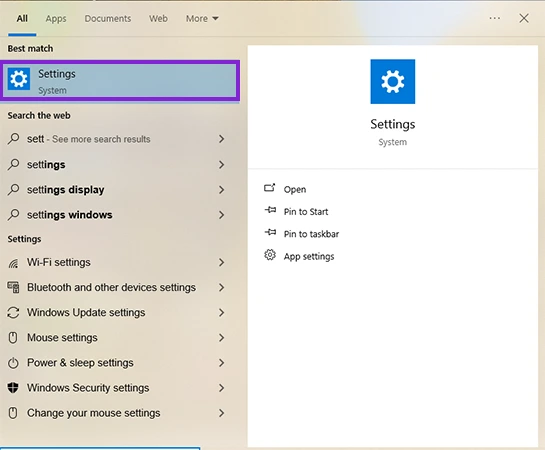Click the three-dot options icon
545x450 pixels.
(495, 18)
